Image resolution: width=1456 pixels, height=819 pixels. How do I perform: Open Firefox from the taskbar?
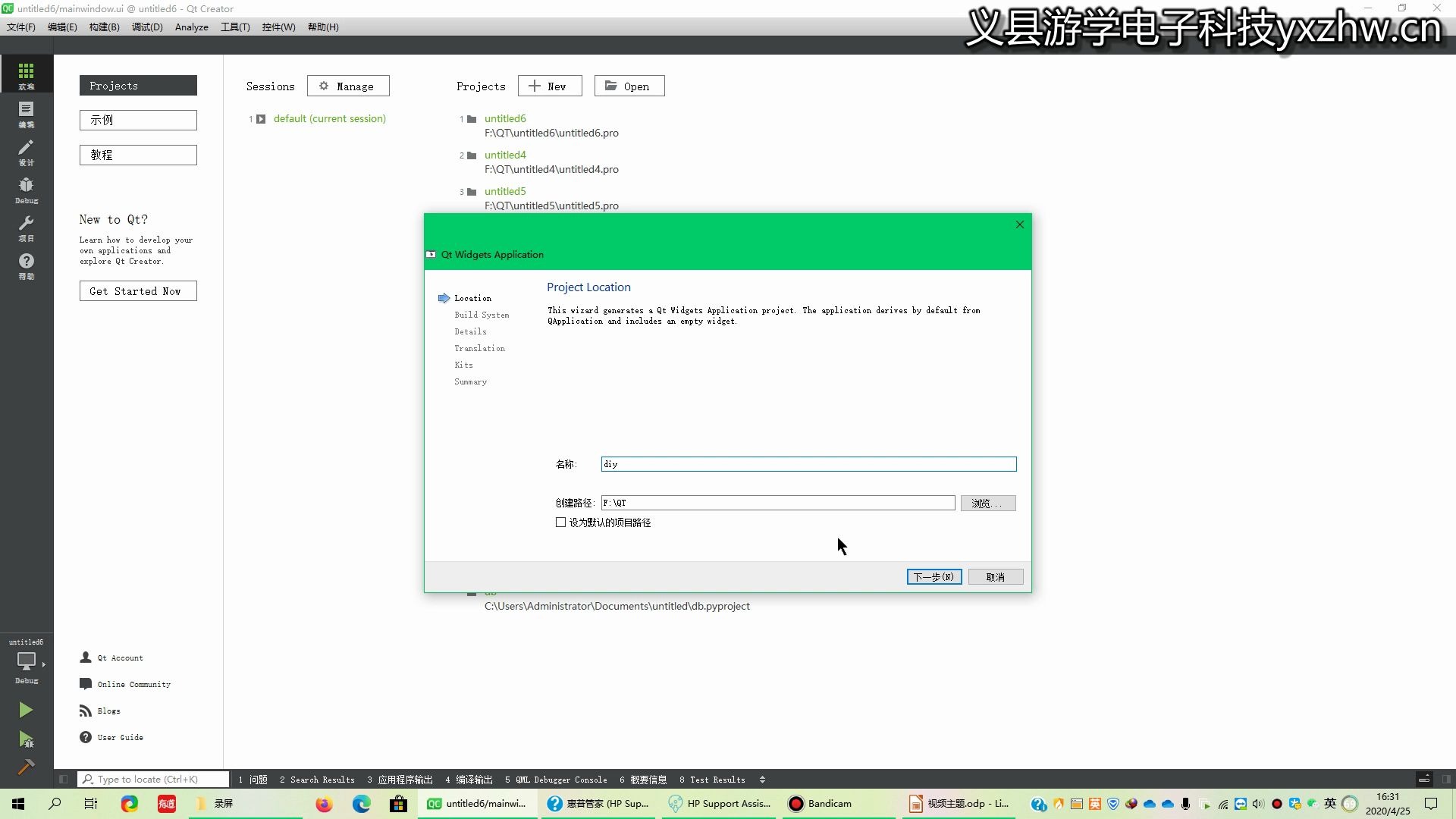point(324,804)
